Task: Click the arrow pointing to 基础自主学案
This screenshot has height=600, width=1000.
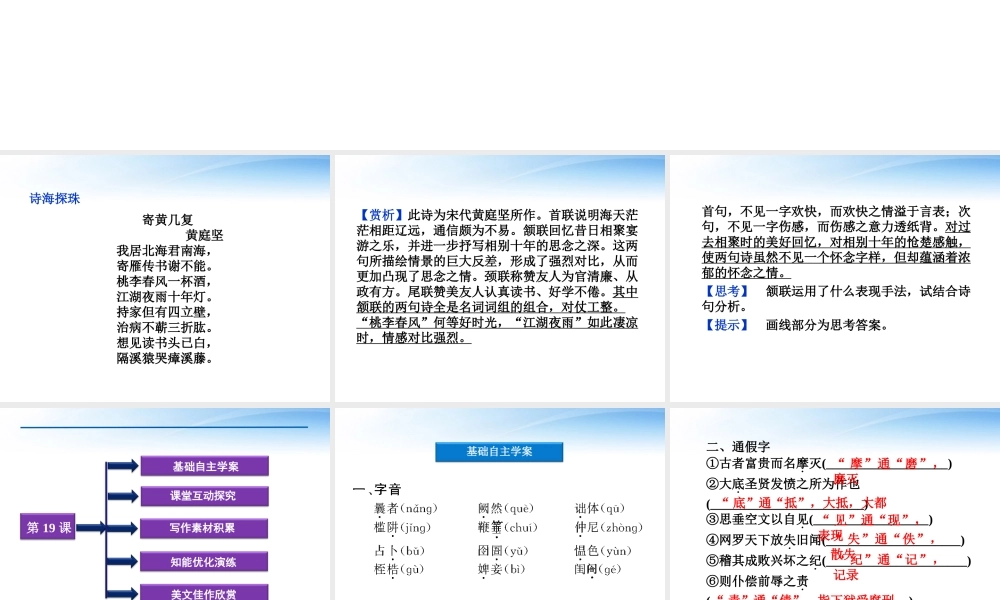Action: 122,466
